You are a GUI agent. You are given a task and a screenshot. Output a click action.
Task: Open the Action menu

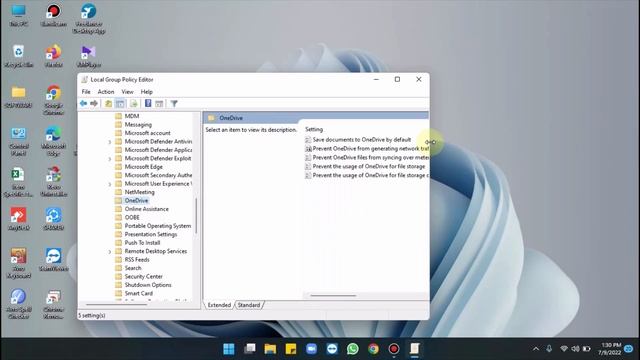[x=106, y=92]
